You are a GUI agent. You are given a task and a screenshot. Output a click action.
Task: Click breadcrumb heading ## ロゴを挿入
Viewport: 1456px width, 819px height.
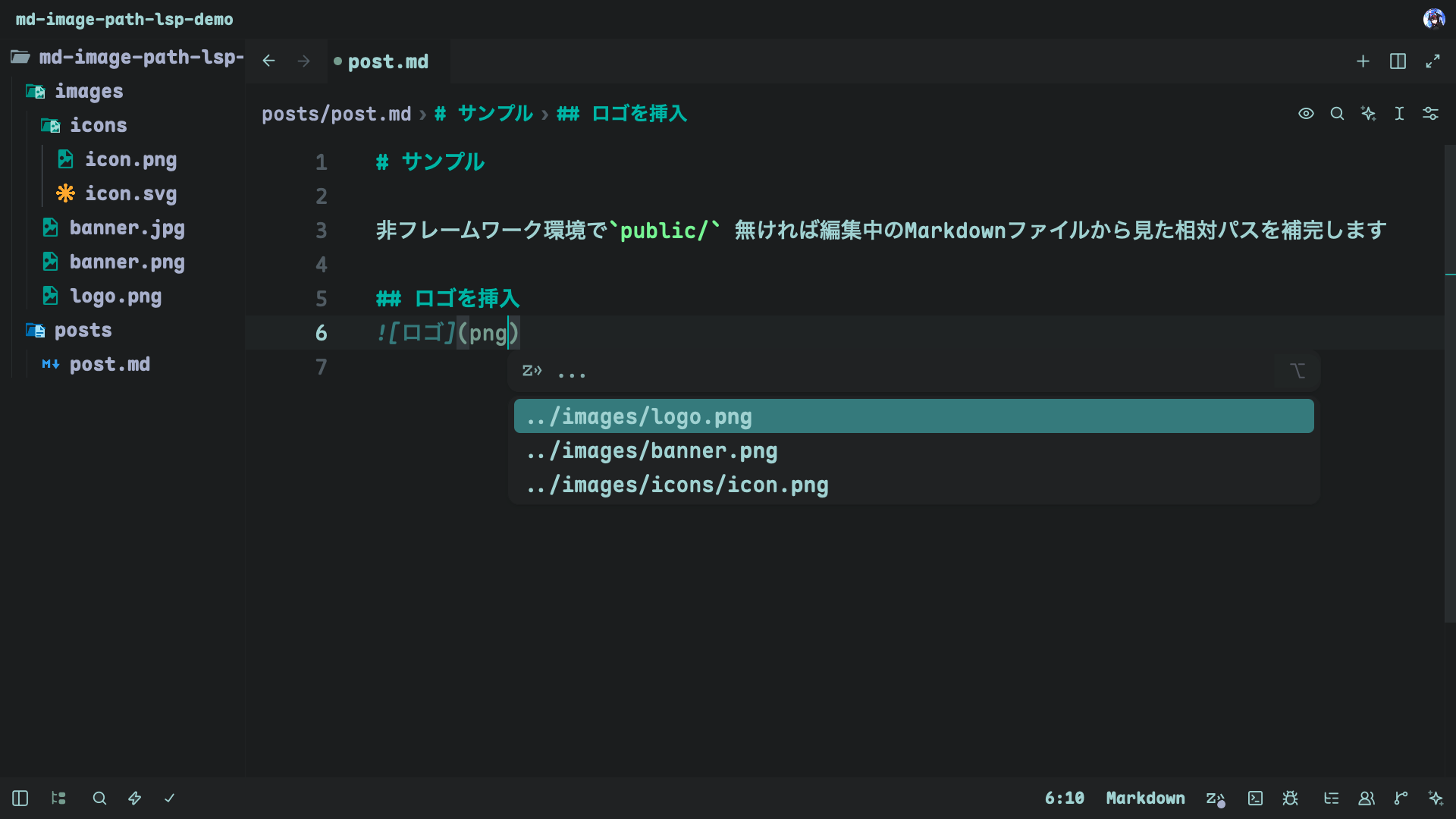622,114
